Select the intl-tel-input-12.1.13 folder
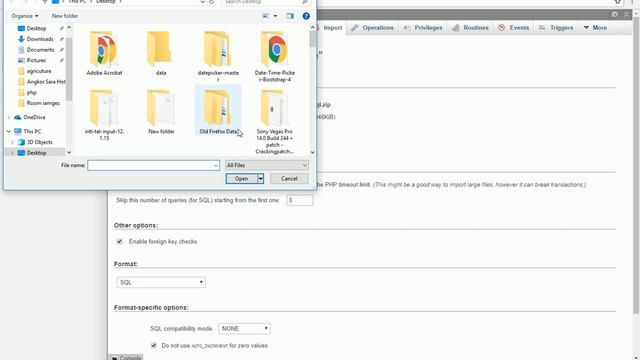 [104, 115]
